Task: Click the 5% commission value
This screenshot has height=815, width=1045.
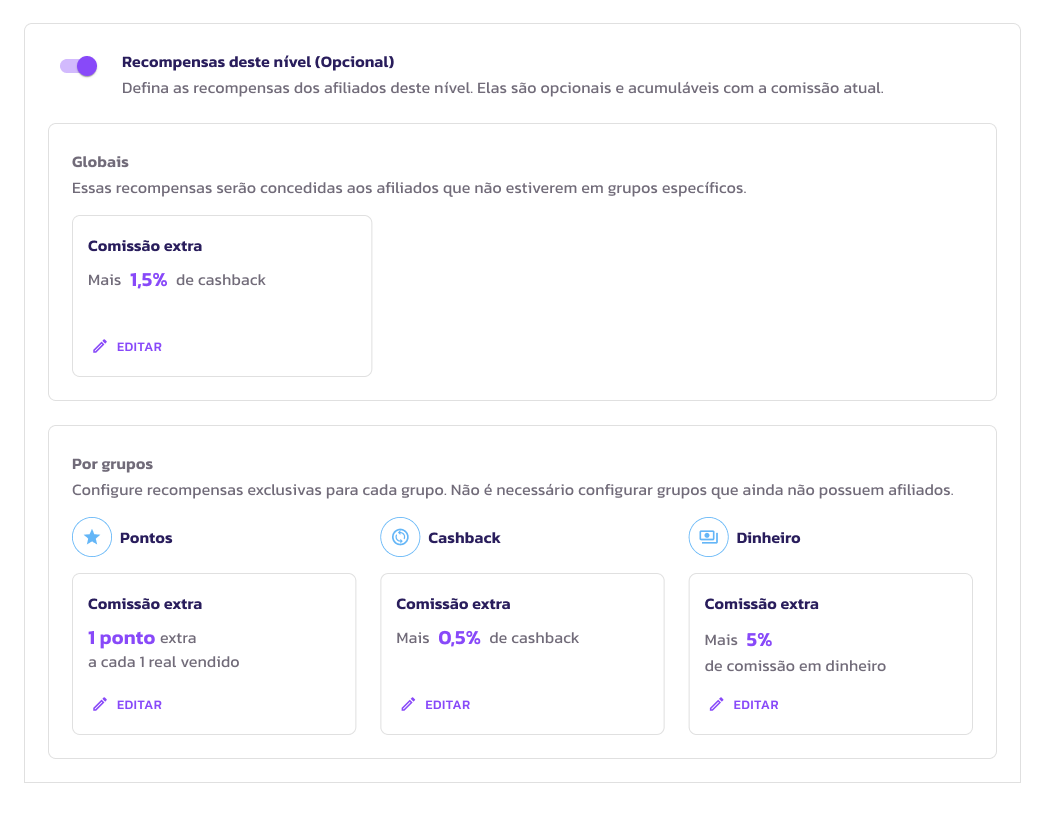Action: pos(759,640)
